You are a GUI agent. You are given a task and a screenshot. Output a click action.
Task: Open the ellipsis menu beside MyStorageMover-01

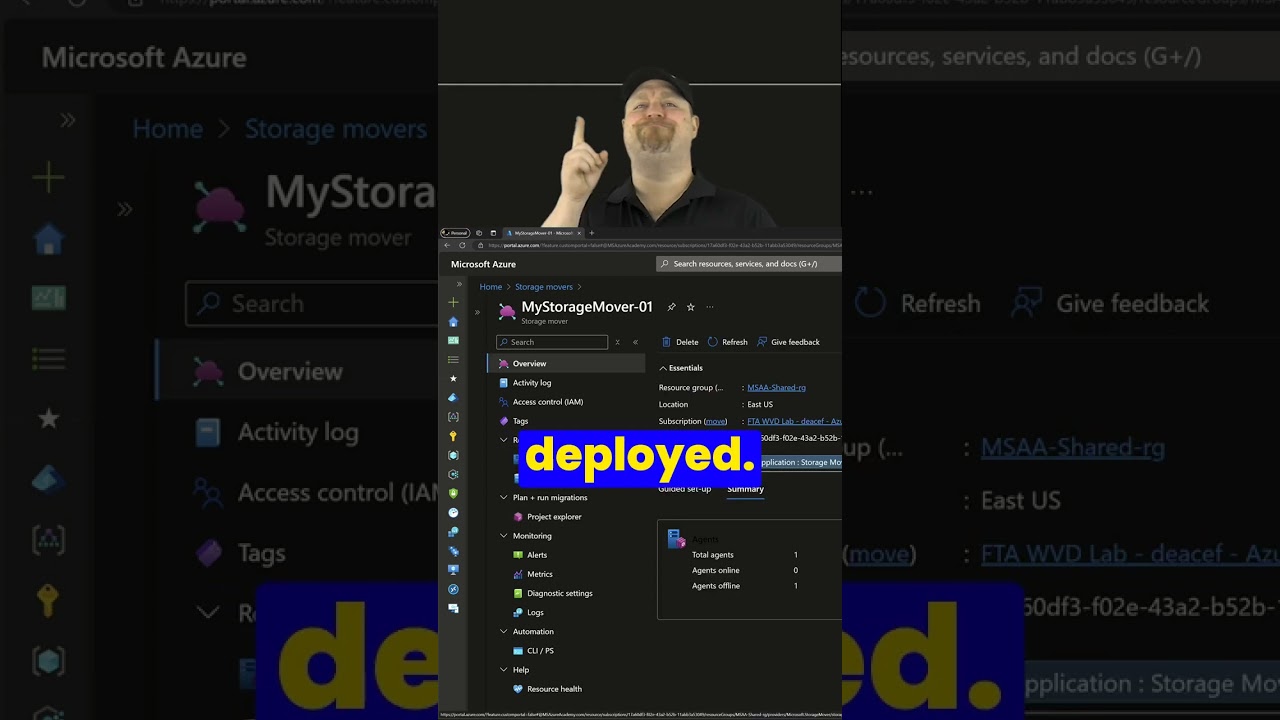click(x=710, y=307)
